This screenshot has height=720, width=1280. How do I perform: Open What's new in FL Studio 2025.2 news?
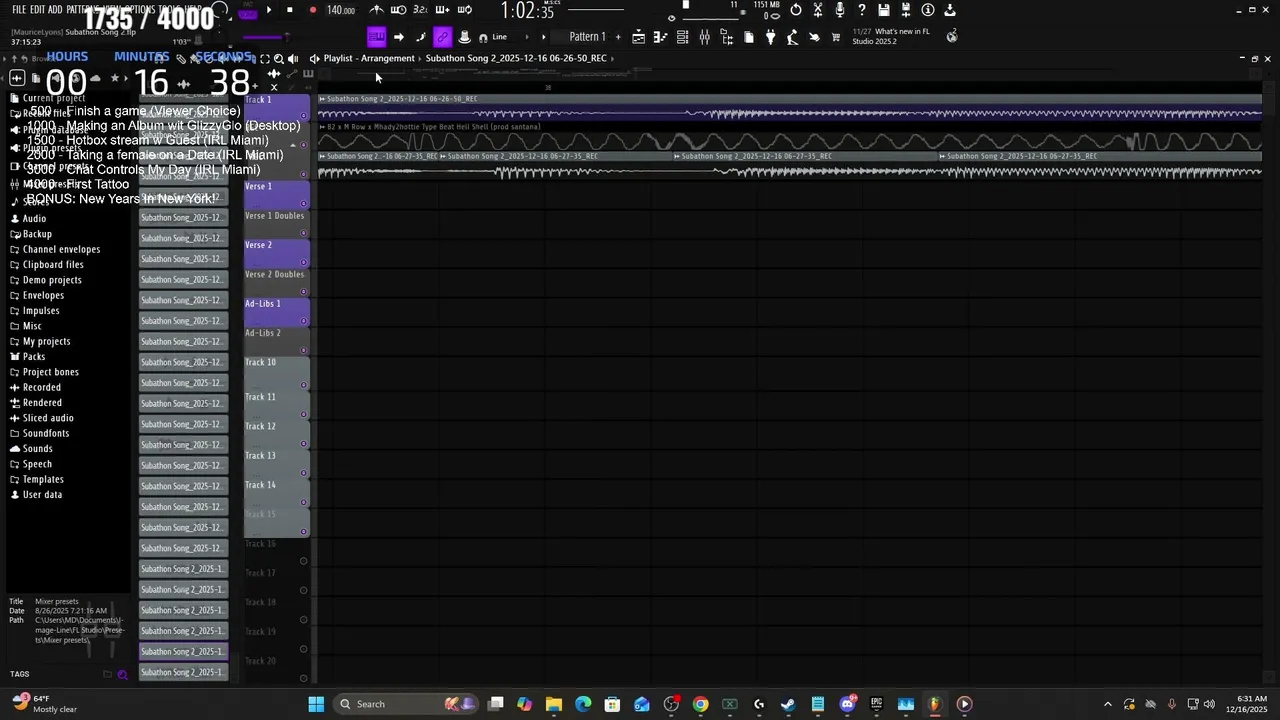pos(890,36)
